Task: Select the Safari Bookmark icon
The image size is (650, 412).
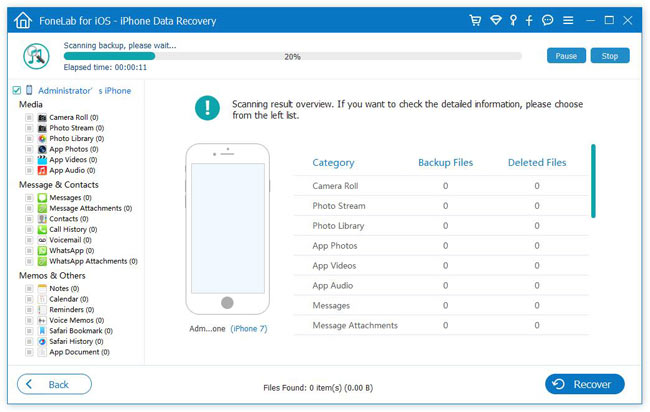Action: coord(42,331)
